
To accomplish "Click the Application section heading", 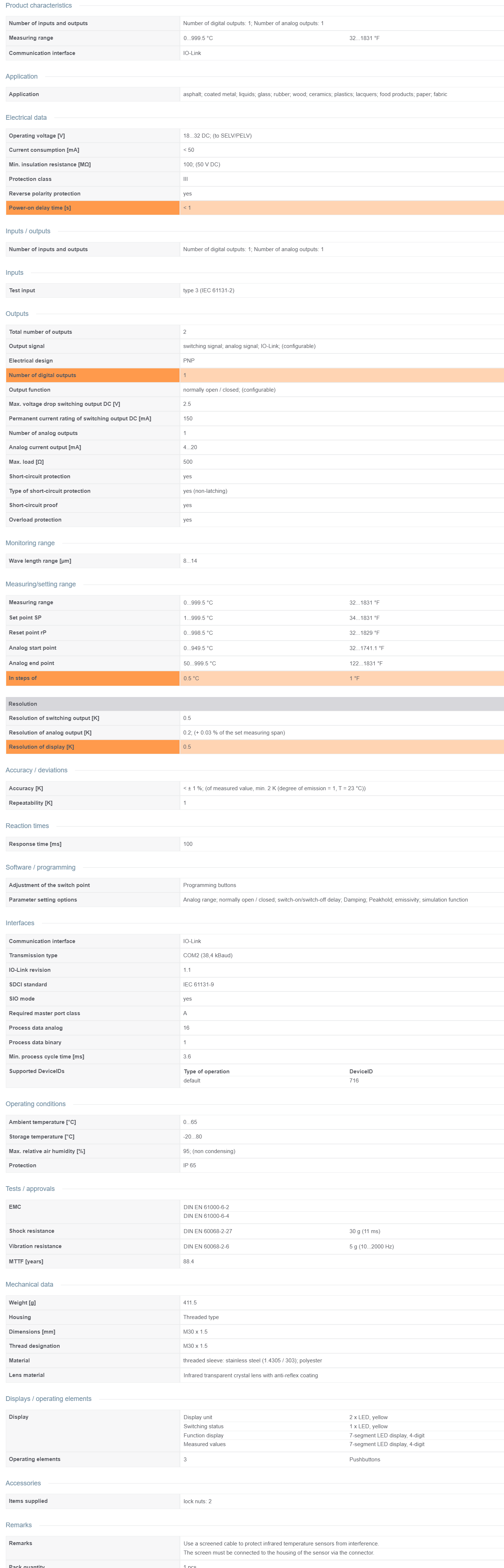I will tap(21, 76).
